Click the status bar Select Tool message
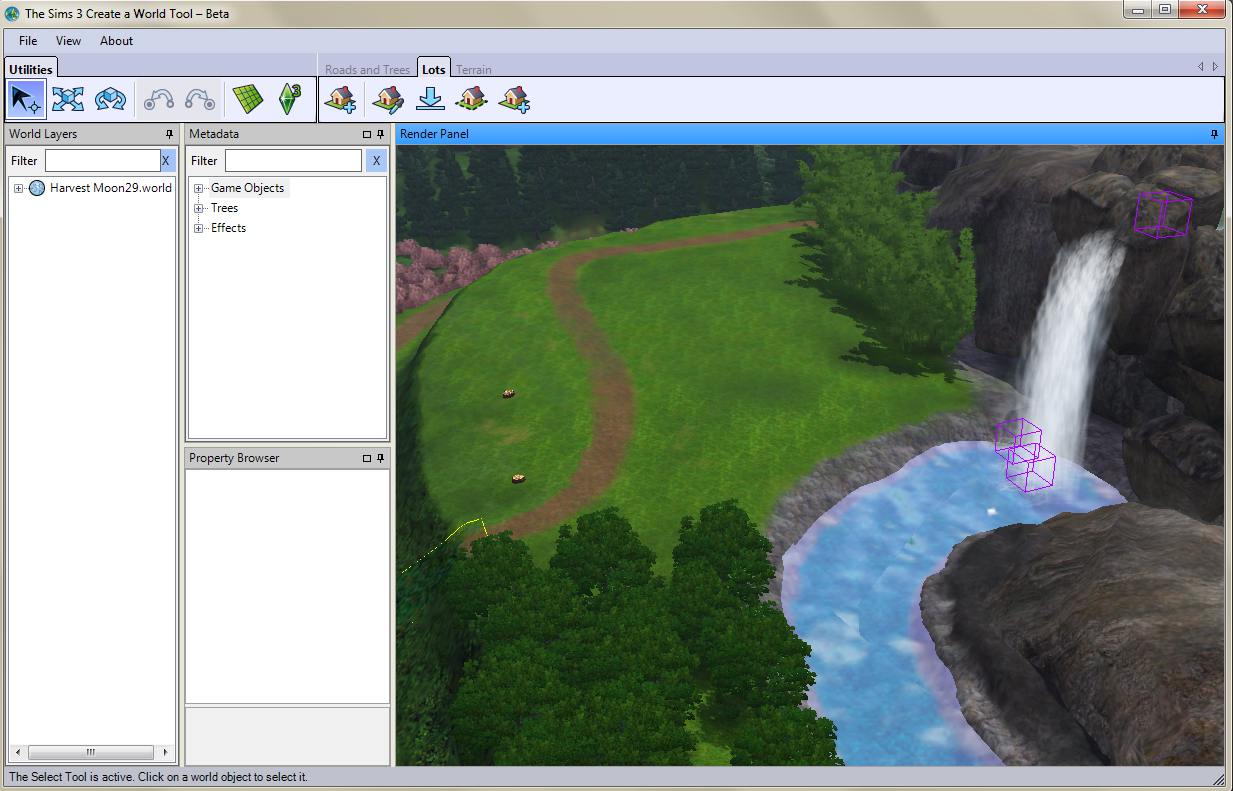 (158, 777)
